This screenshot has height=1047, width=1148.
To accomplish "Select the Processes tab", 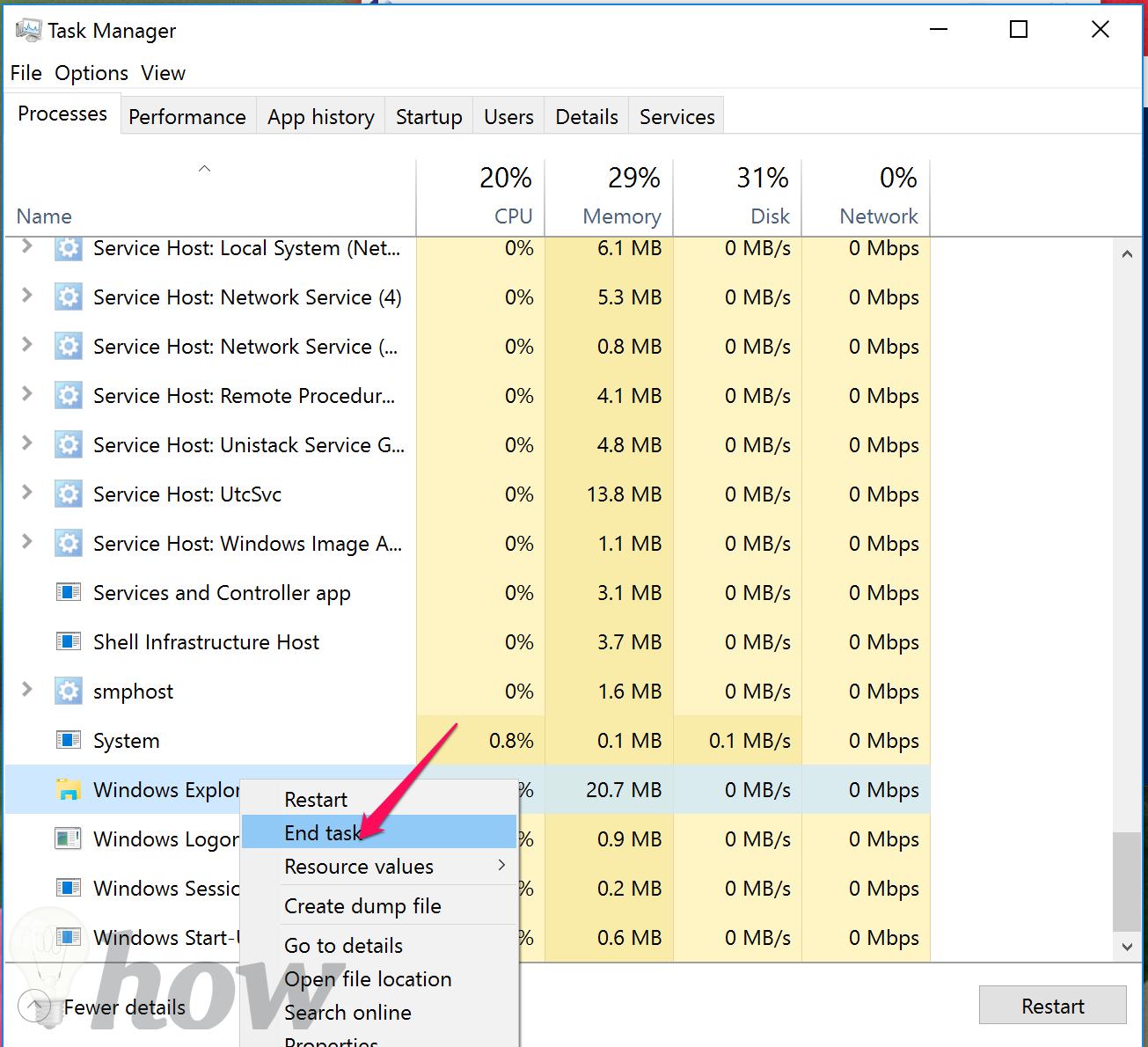I will point(62,114).
